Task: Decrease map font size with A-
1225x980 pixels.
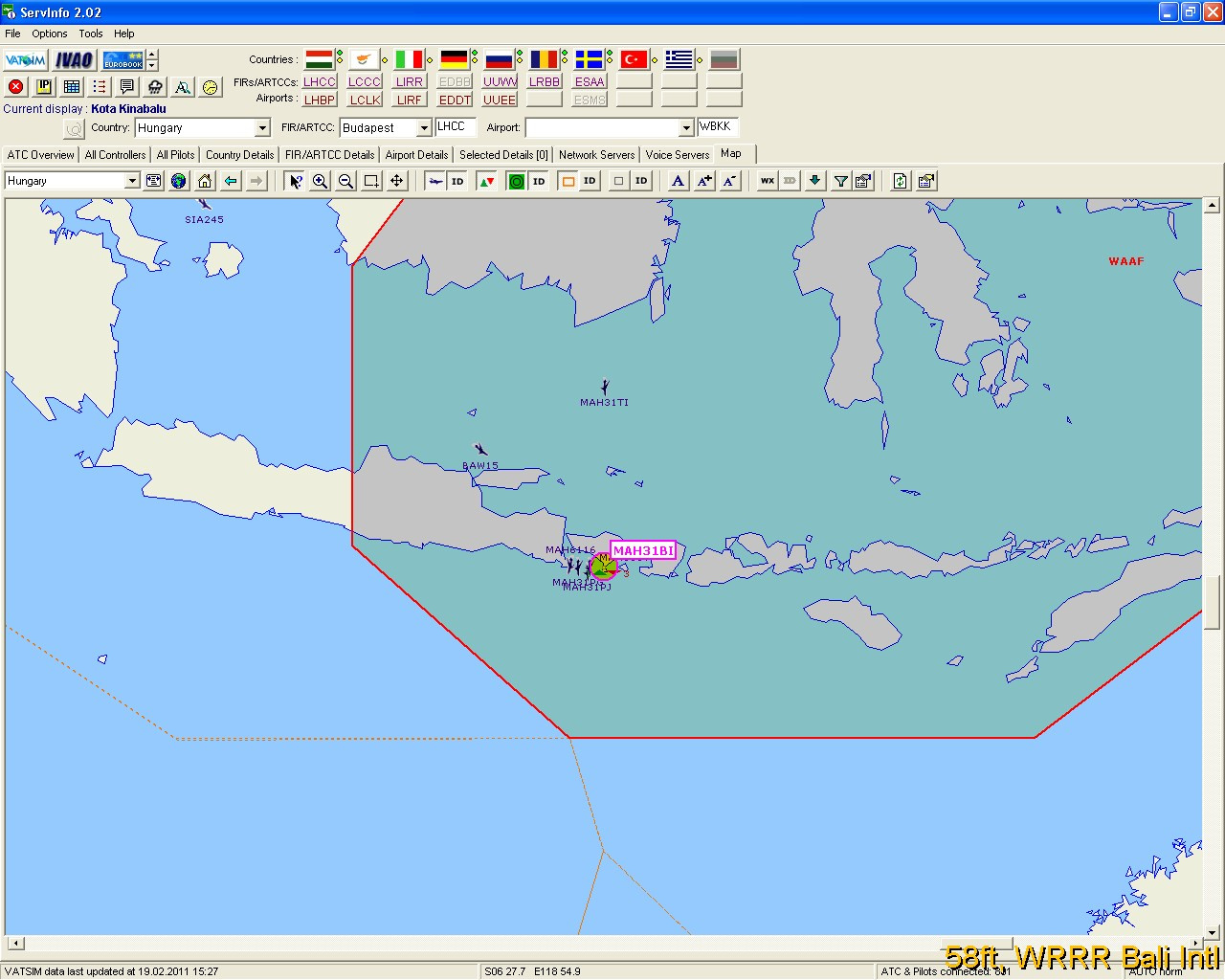Action: (729, 181)
